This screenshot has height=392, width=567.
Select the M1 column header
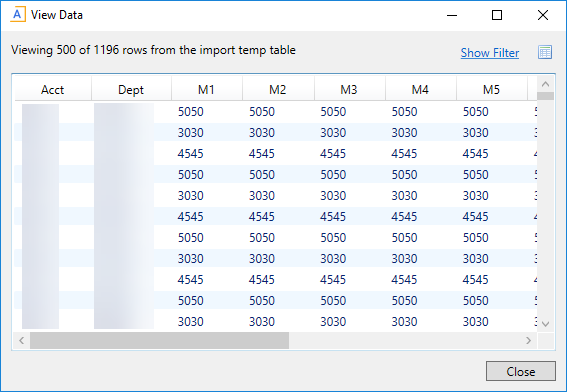pyautogui.click(x=206, y=89)
